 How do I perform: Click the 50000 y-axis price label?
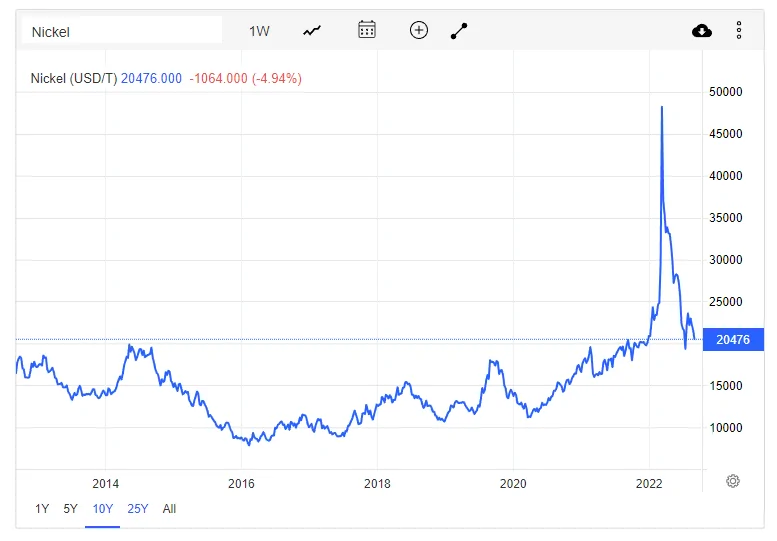coord(725,92)
